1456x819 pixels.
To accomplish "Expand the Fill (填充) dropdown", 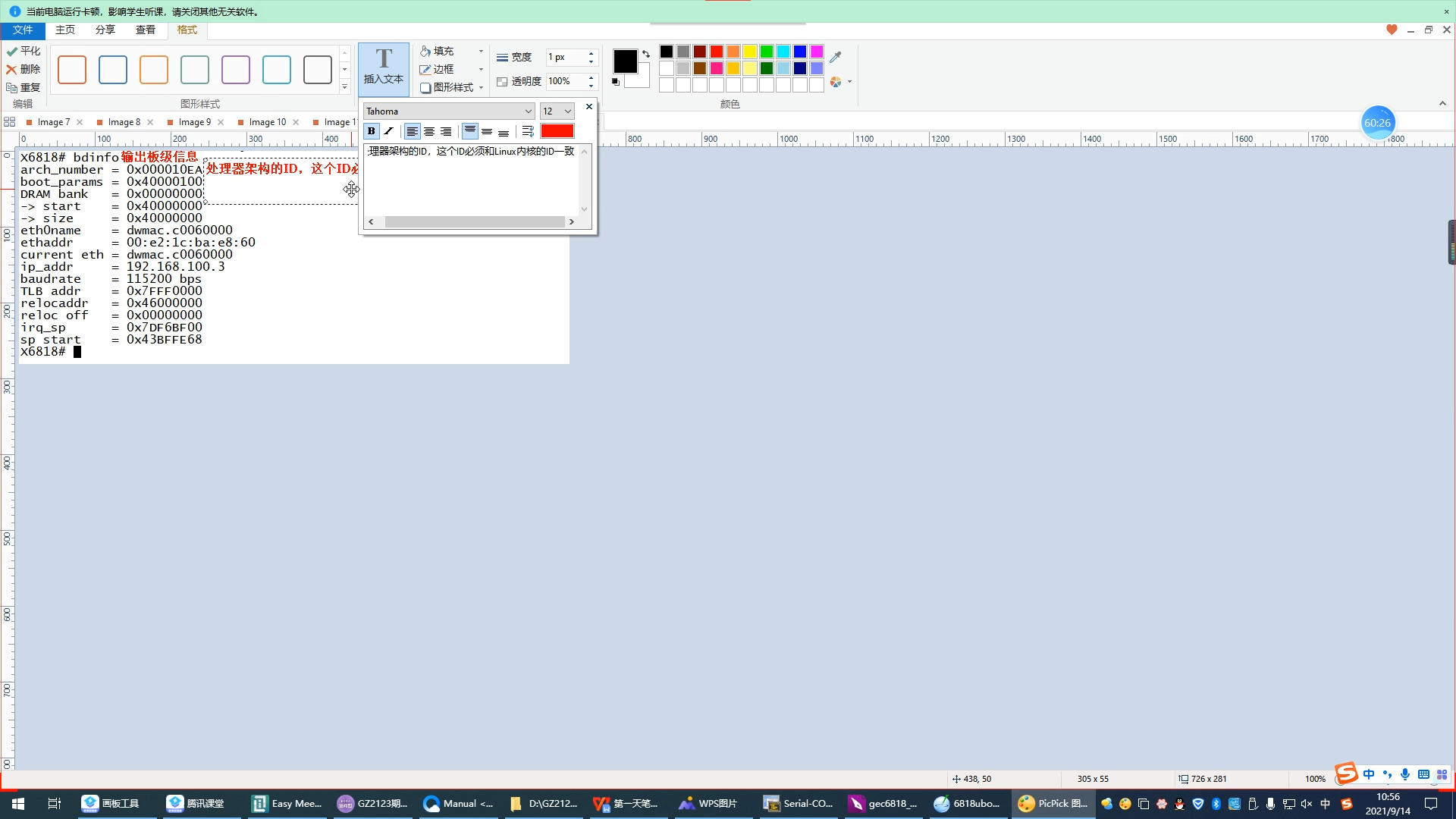I will tap(481, 52).
